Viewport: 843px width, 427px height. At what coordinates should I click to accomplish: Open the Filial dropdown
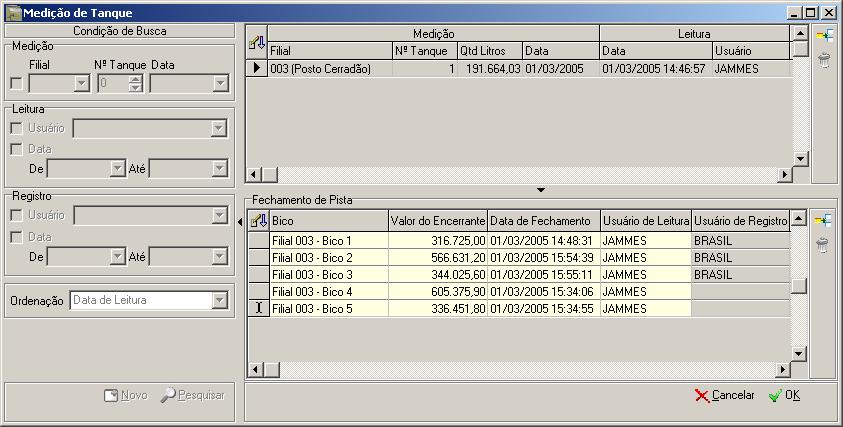(x=82, y=83)
